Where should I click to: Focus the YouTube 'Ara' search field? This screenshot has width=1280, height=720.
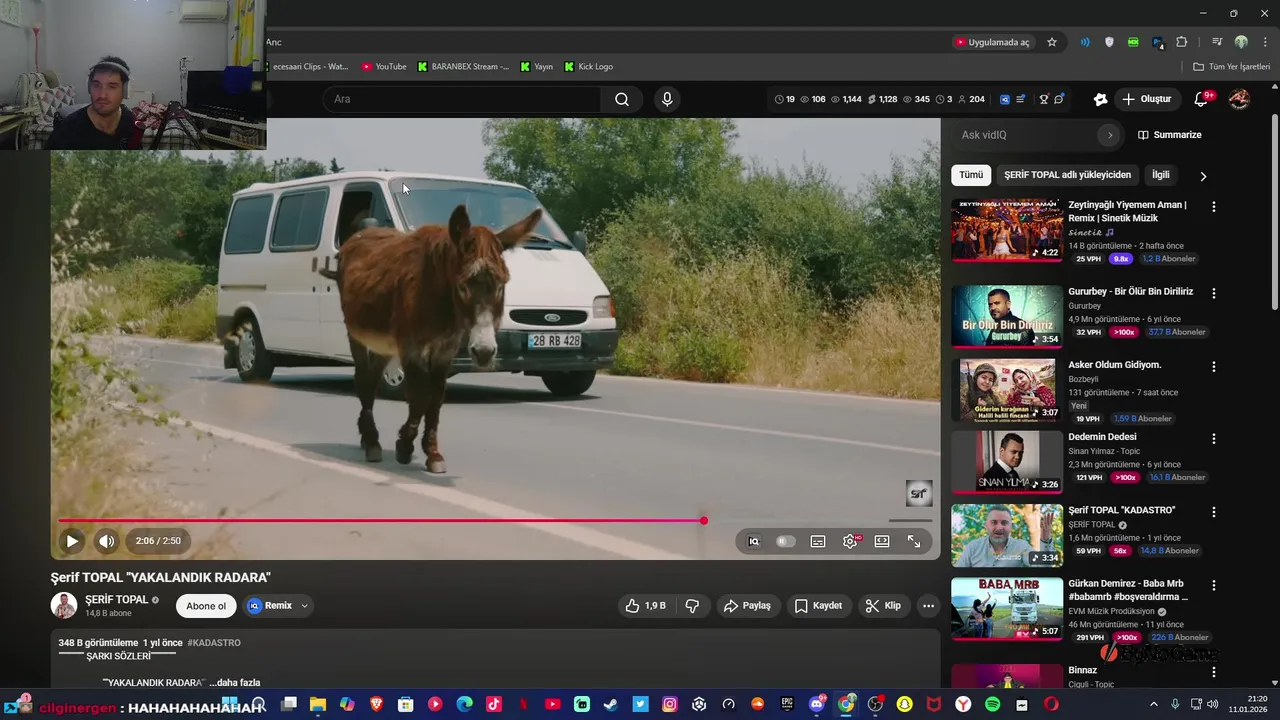tap(462, 99)
